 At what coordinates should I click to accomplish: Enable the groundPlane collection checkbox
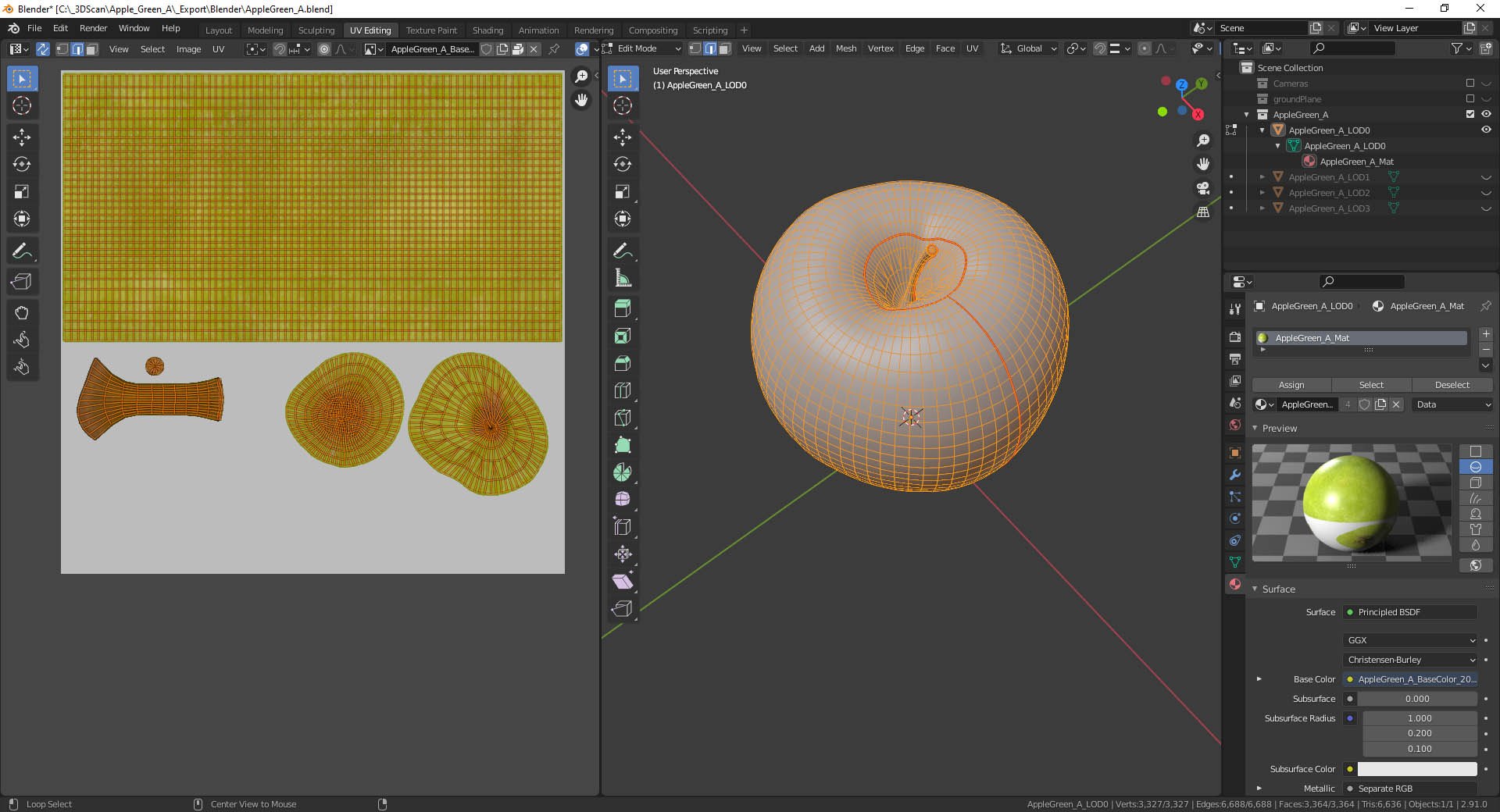1470,99
